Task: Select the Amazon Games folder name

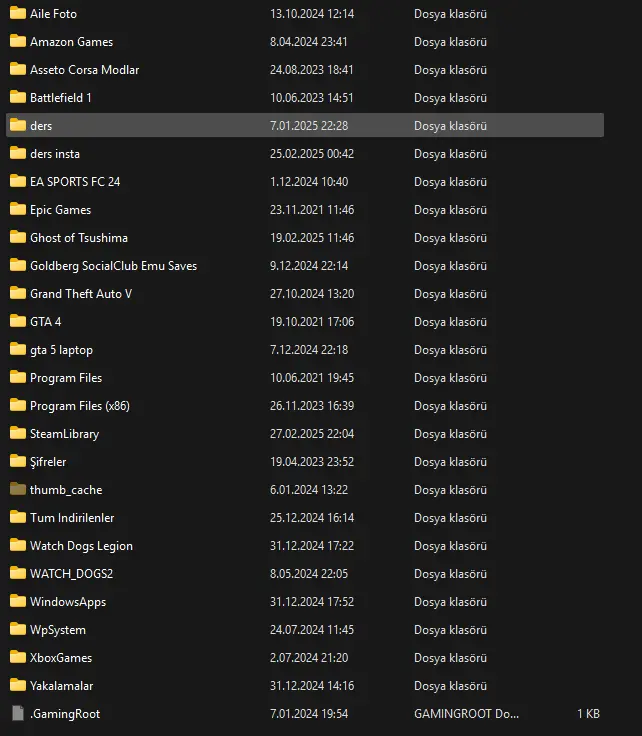Action: 71,42
